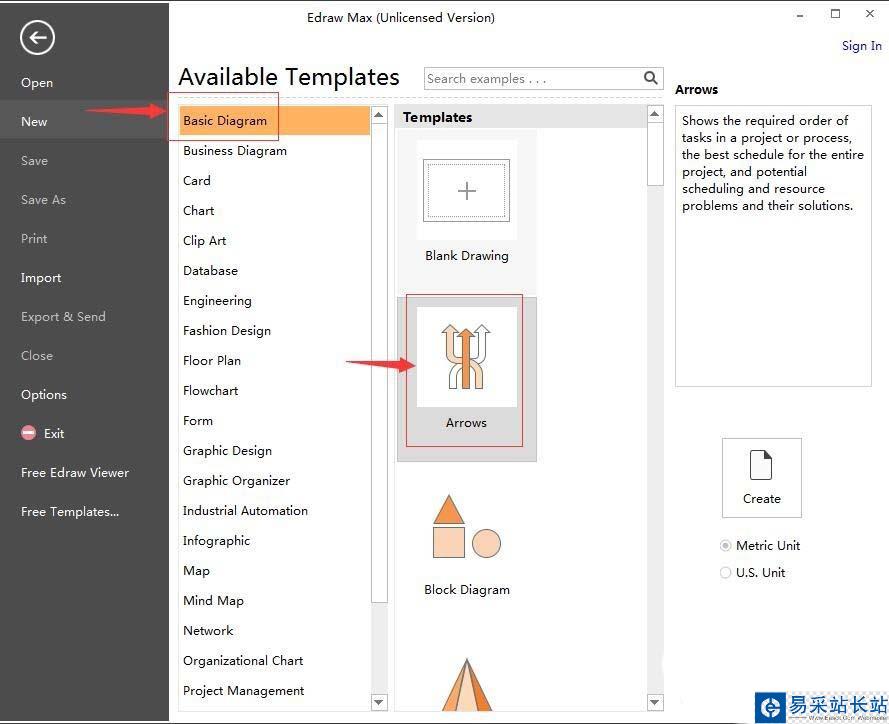Open Free Templates... link
889x724 pixels.
(70, 511)
